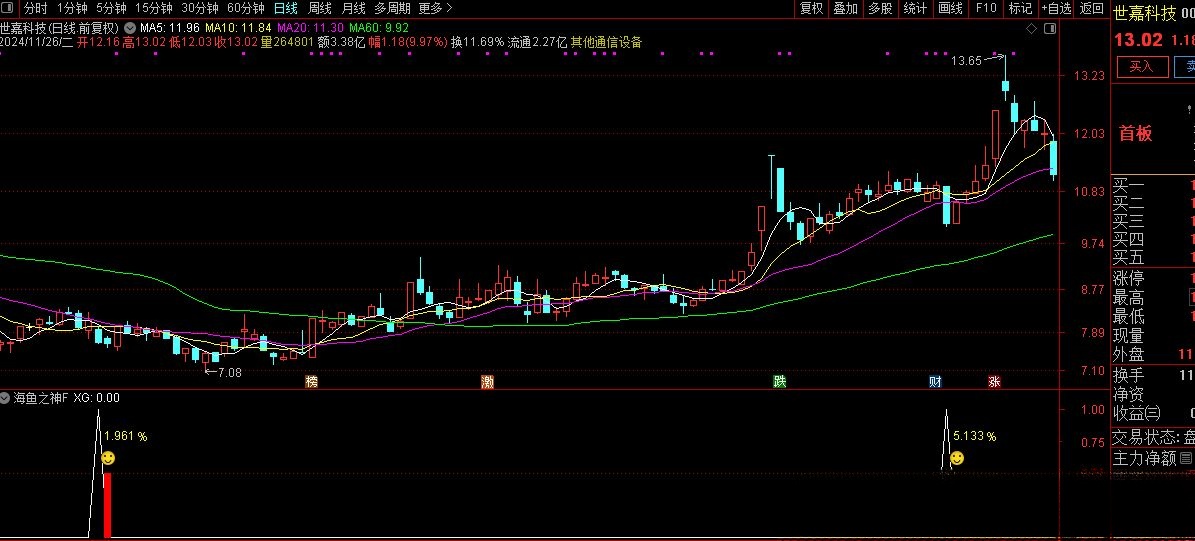
Task: Click the smiley signal icon near 5.133%
Action: [x=957, y=458]
